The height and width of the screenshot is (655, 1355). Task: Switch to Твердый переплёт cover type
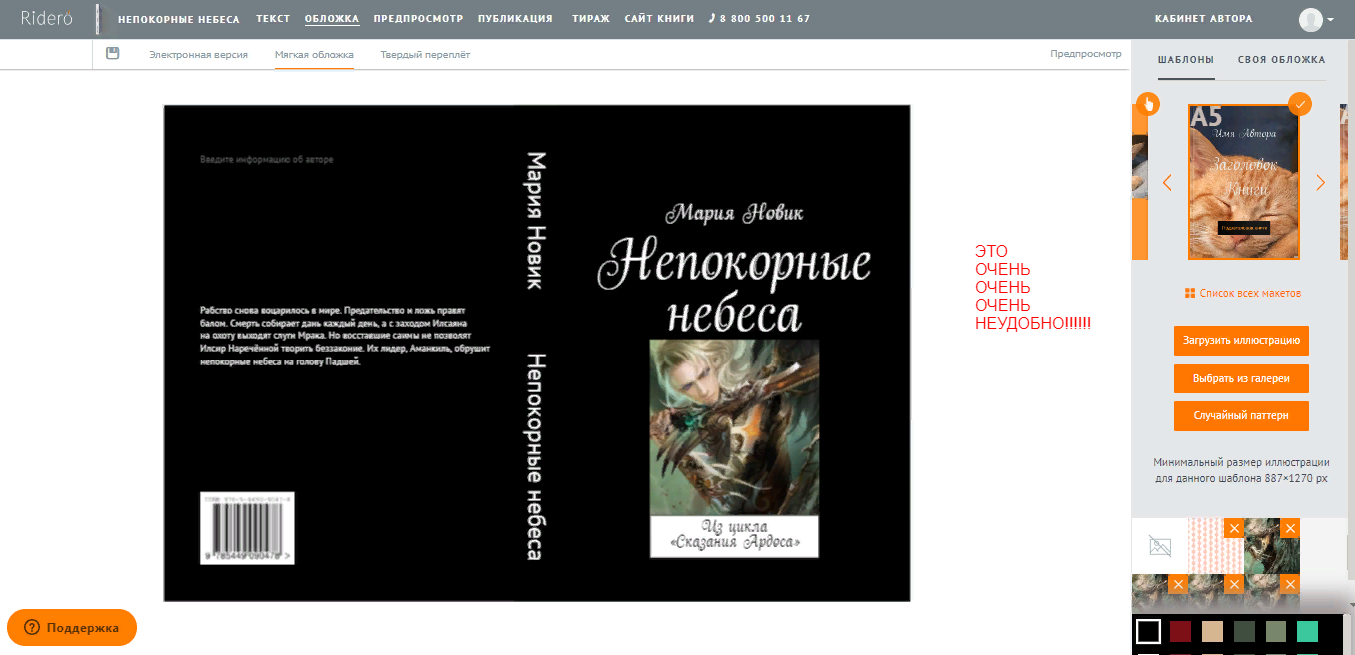tap(425, 55)
